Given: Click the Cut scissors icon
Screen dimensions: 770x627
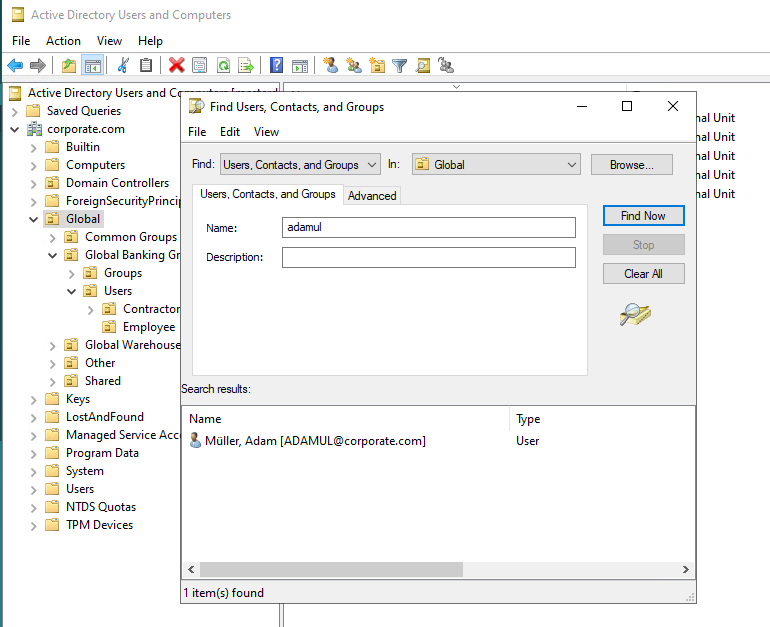Looking at the screenshot, I should pos(123,65).
